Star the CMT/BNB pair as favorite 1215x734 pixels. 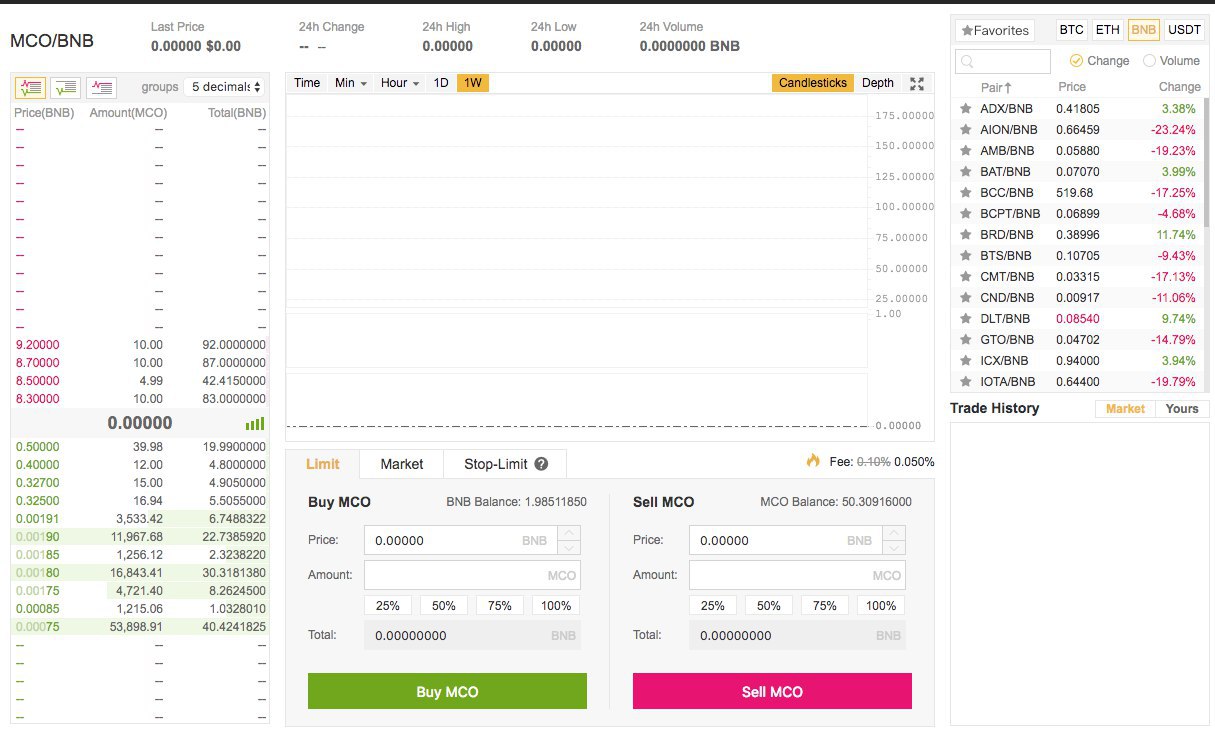click(965, 276)
